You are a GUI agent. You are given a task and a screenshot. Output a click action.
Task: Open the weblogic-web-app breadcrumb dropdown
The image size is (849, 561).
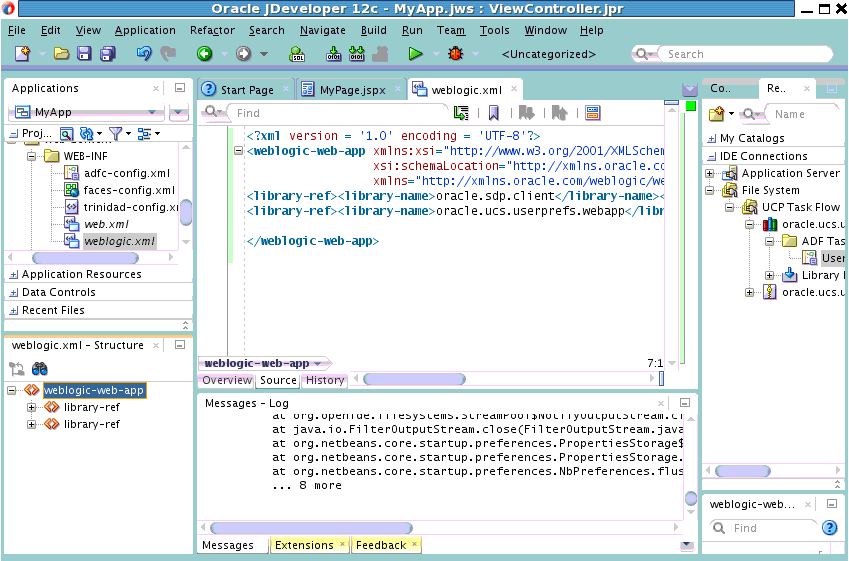(318, 363)
